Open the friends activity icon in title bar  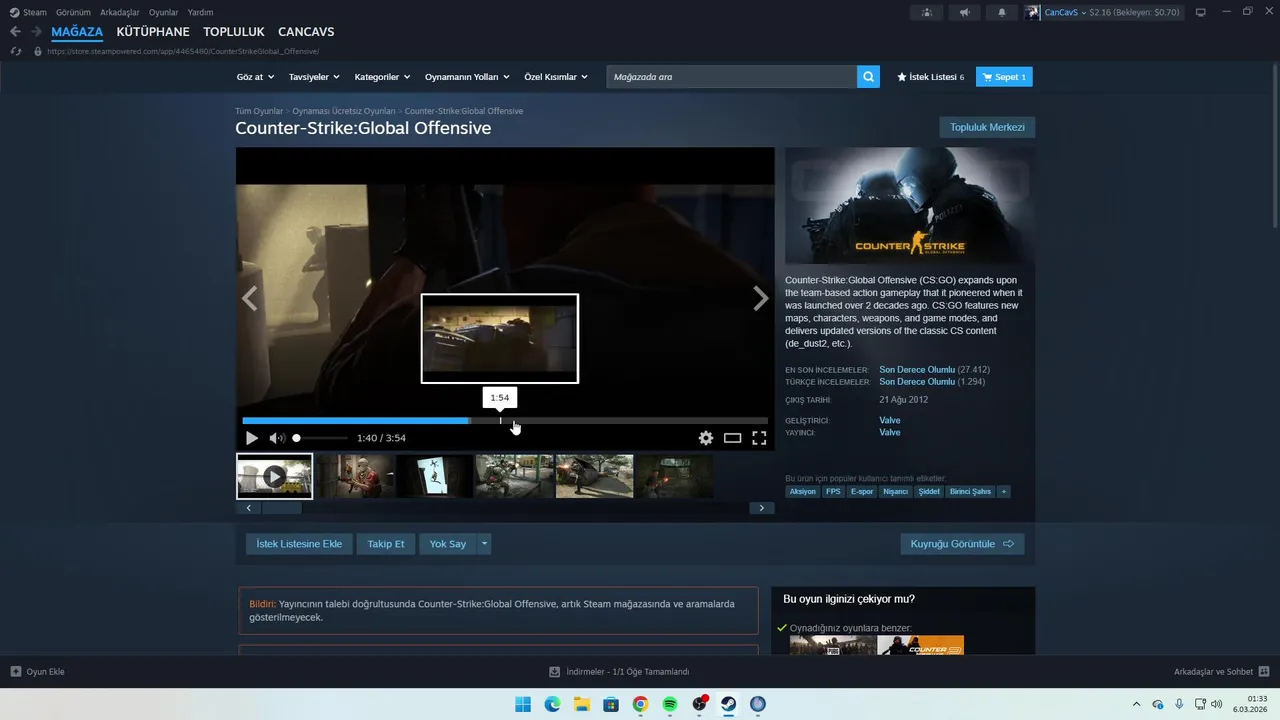(927, 12)
